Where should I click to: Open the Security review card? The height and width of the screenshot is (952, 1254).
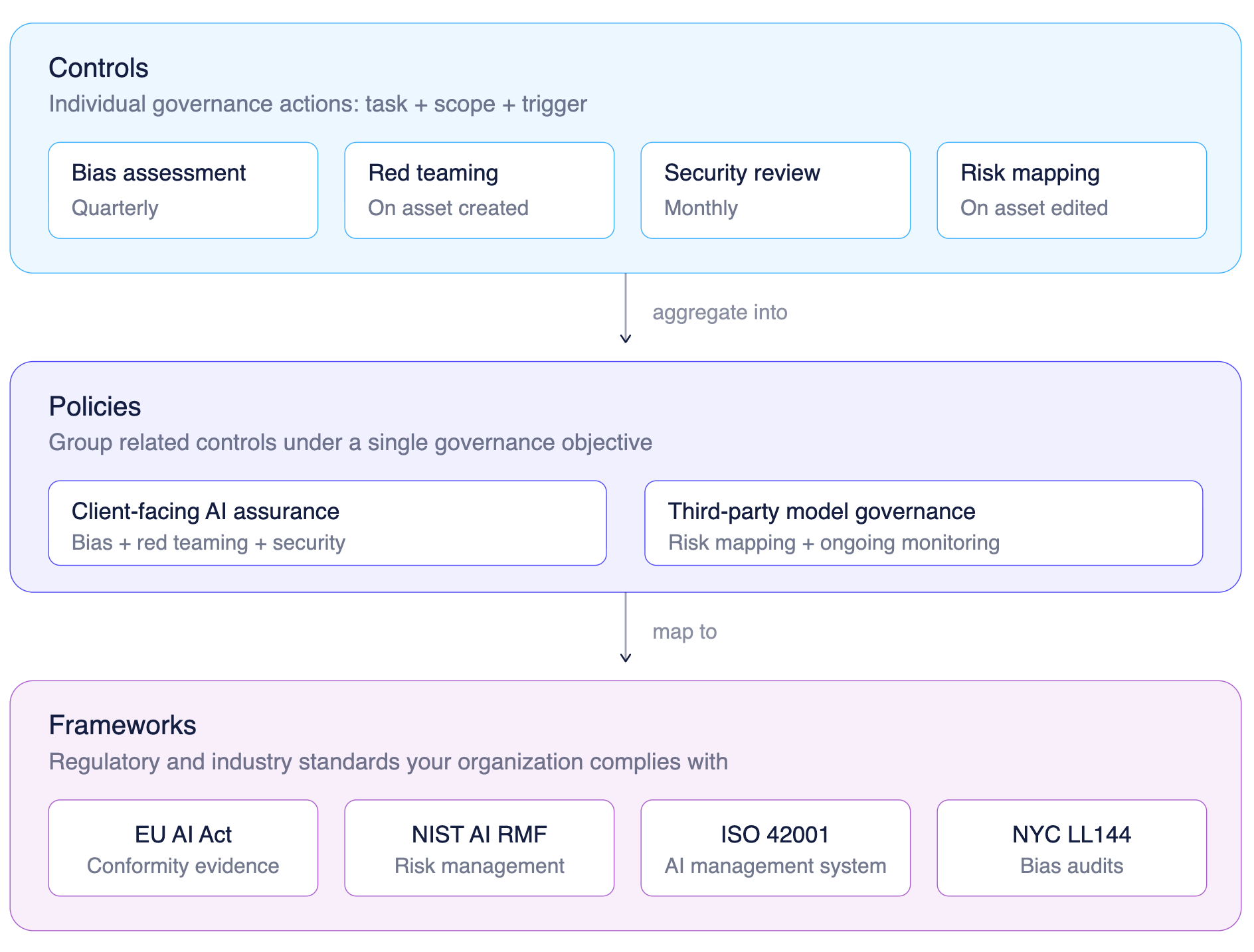pos(776,191)
